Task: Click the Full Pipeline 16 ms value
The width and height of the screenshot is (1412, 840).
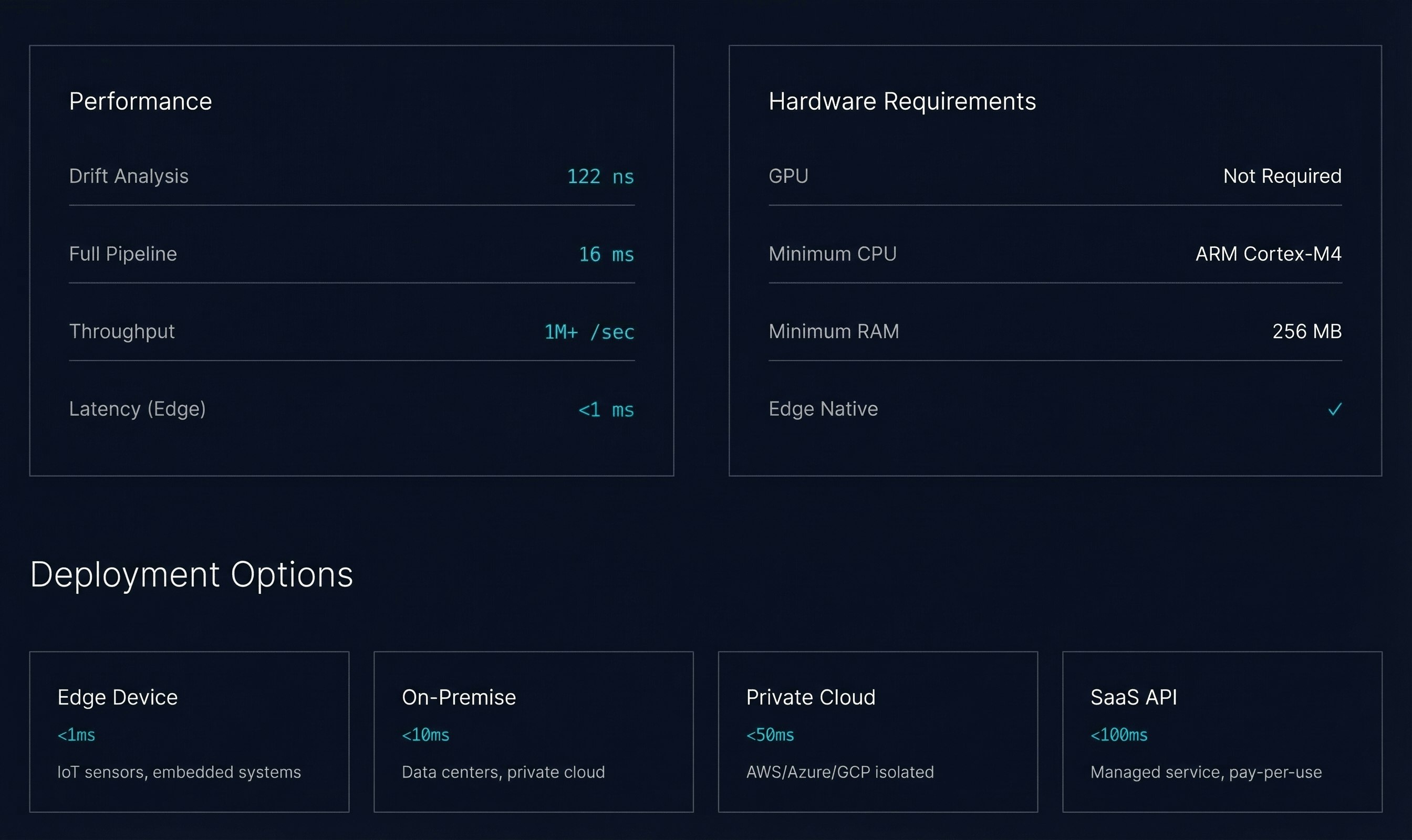Action: (x=606, y=254)
